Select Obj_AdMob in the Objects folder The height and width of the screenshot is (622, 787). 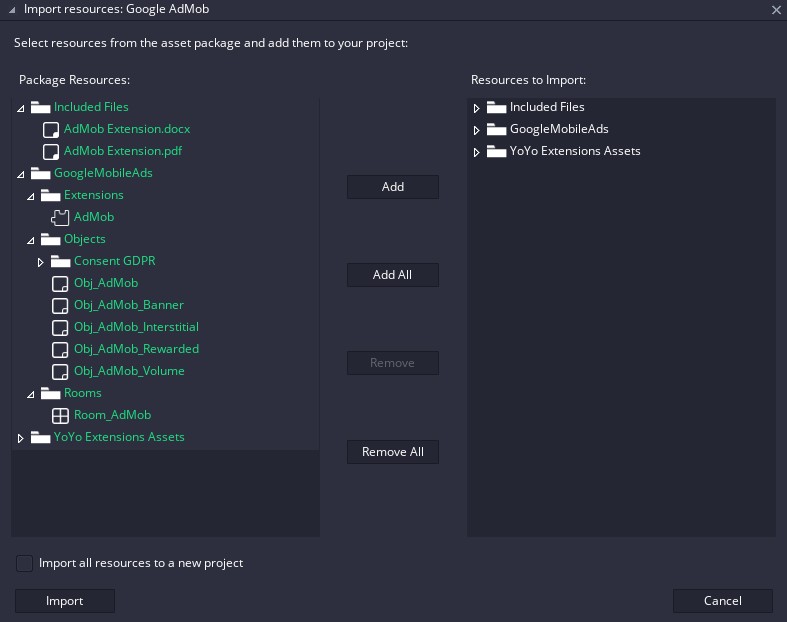click(x=106, y=283)
